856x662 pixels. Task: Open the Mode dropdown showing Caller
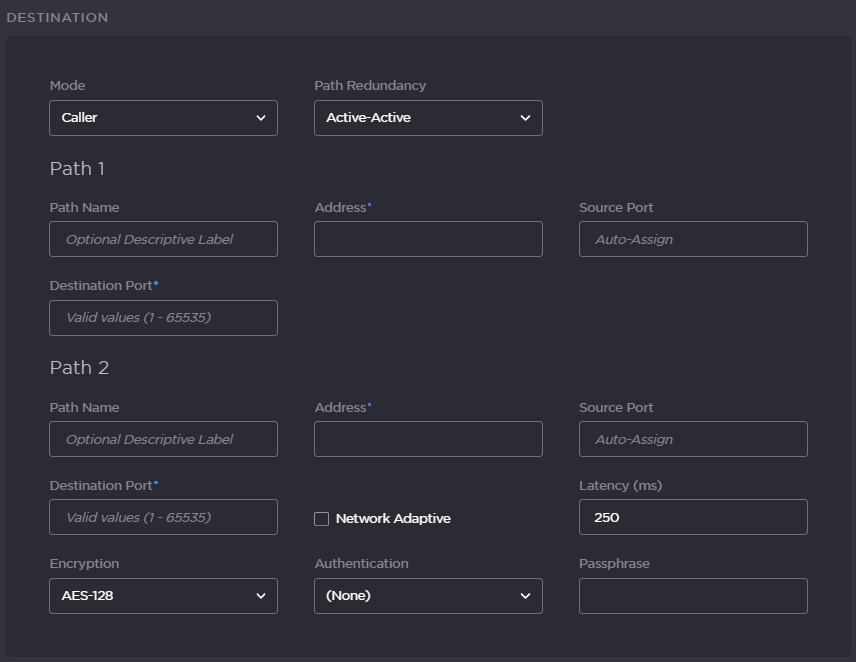[x=163, y=117]
